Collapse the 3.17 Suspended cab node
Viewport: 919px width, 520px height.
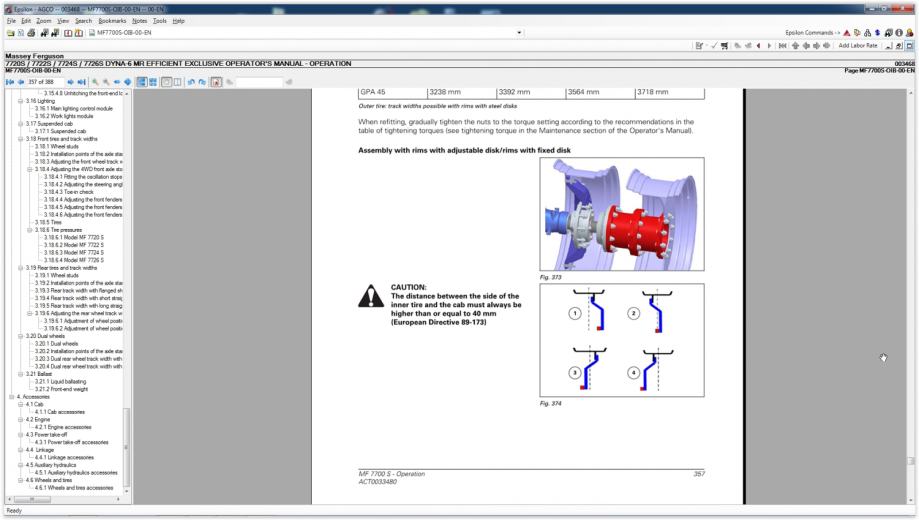point(21,124)
